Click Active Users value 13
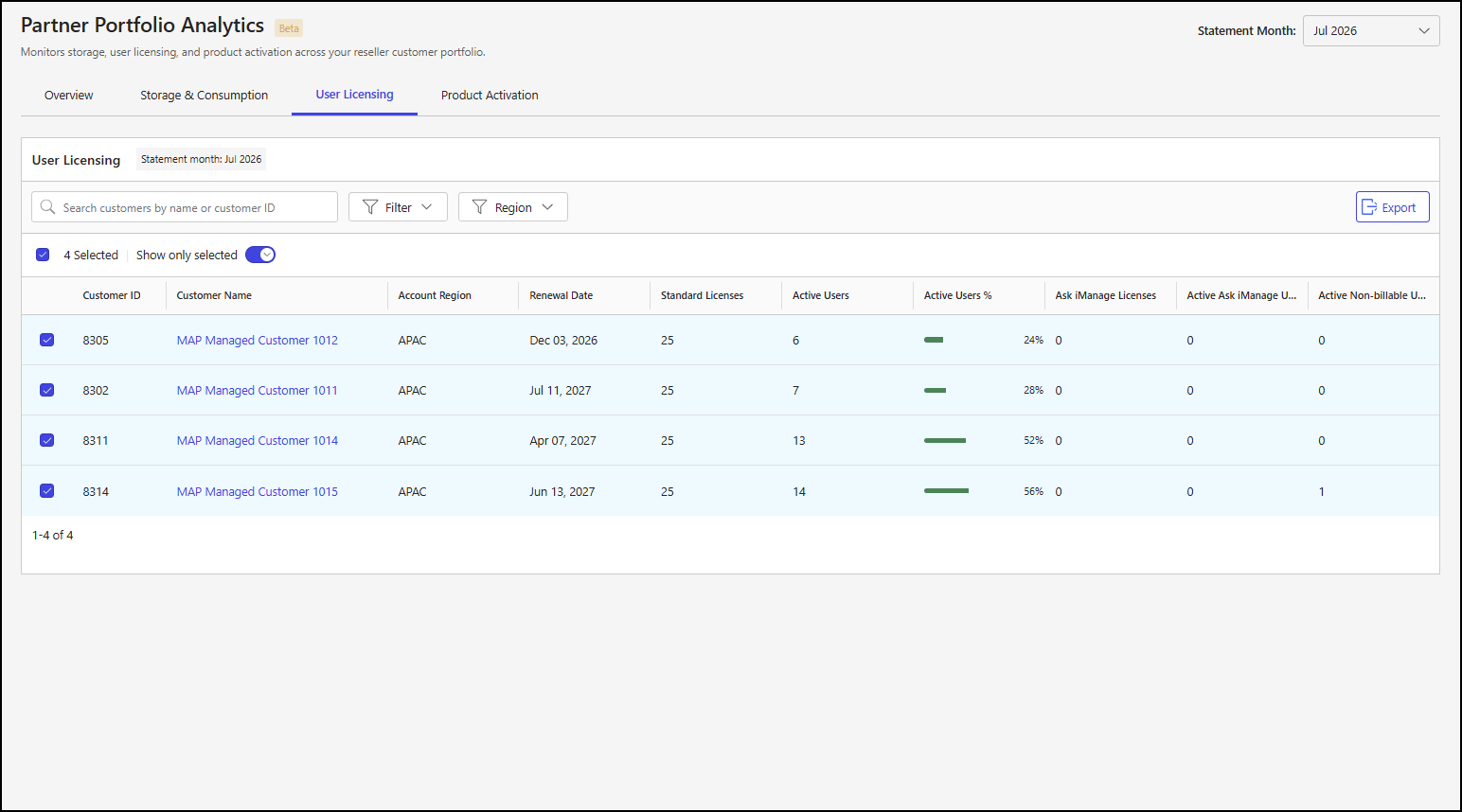Image resolution: width=1462 pixels, height=812 pixels. [799, 440]
